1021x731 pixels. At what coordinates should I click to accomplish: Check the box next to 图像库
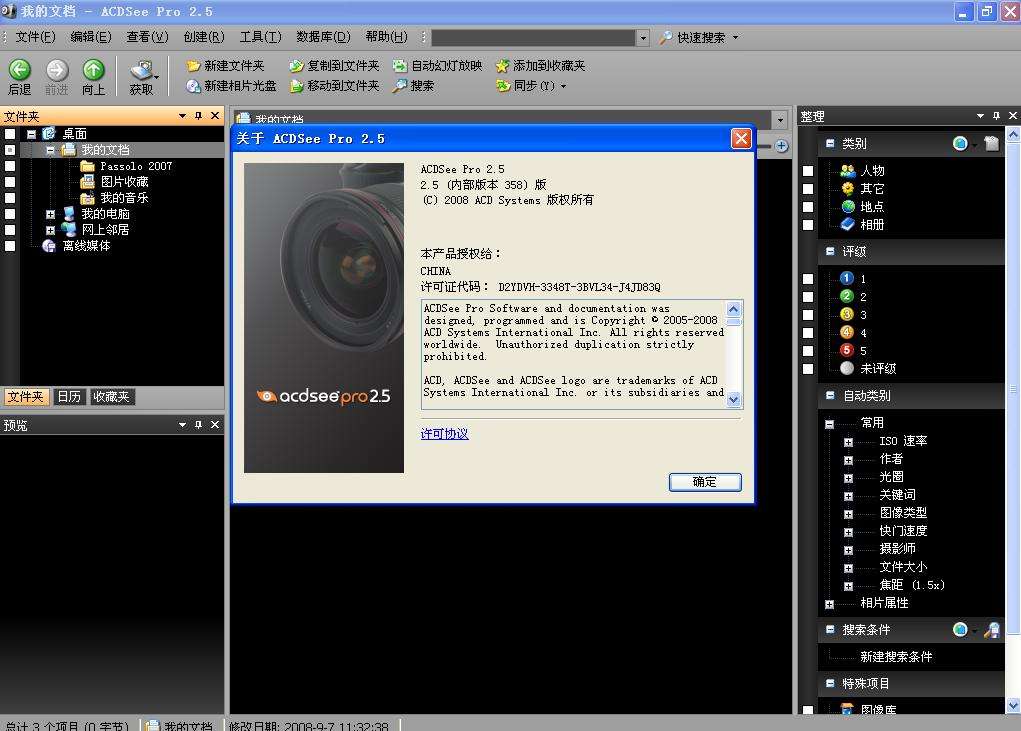tap(808, 710)
